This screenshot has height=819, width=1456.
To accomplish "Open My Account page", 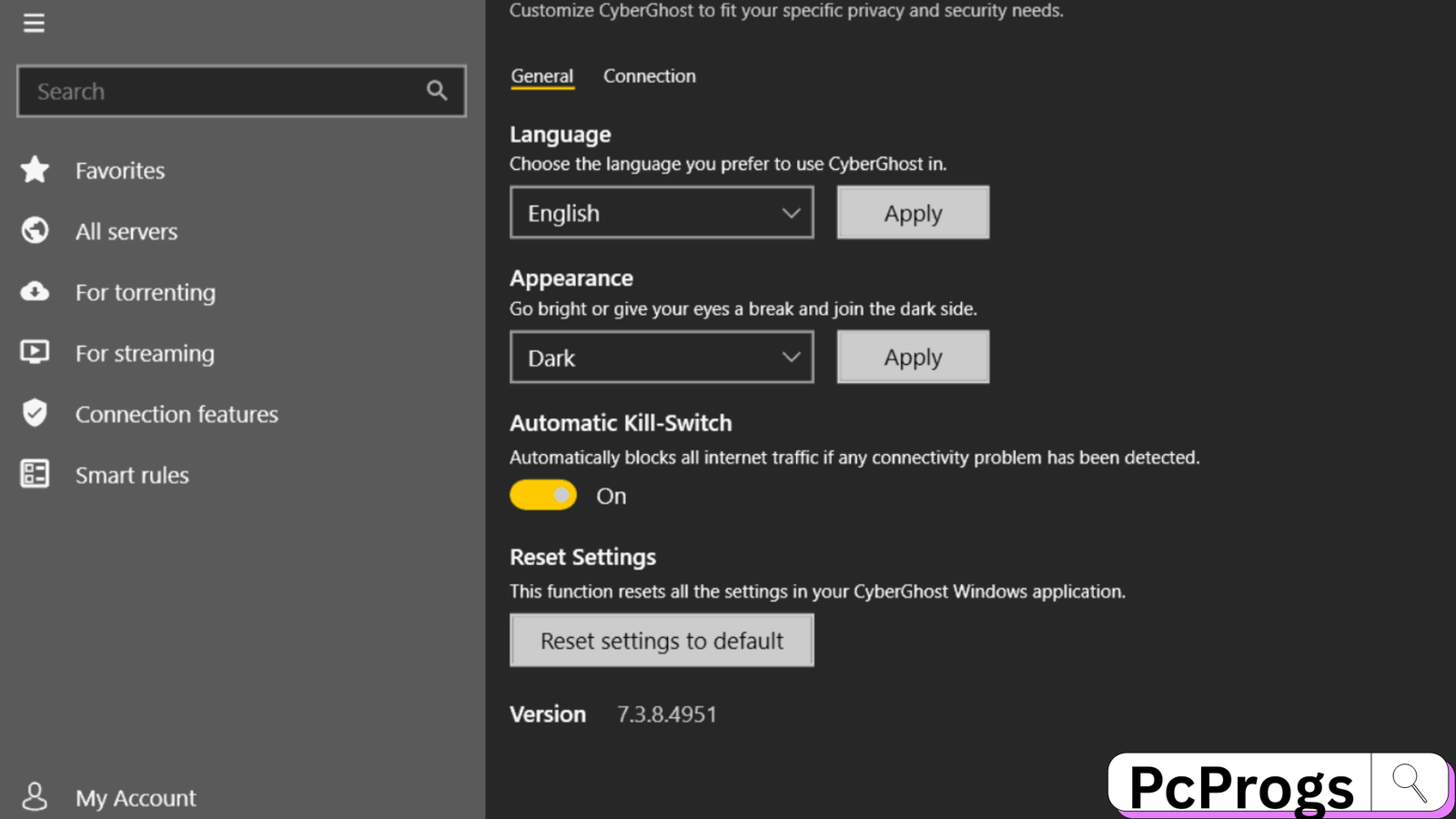I will click(136, 798).
